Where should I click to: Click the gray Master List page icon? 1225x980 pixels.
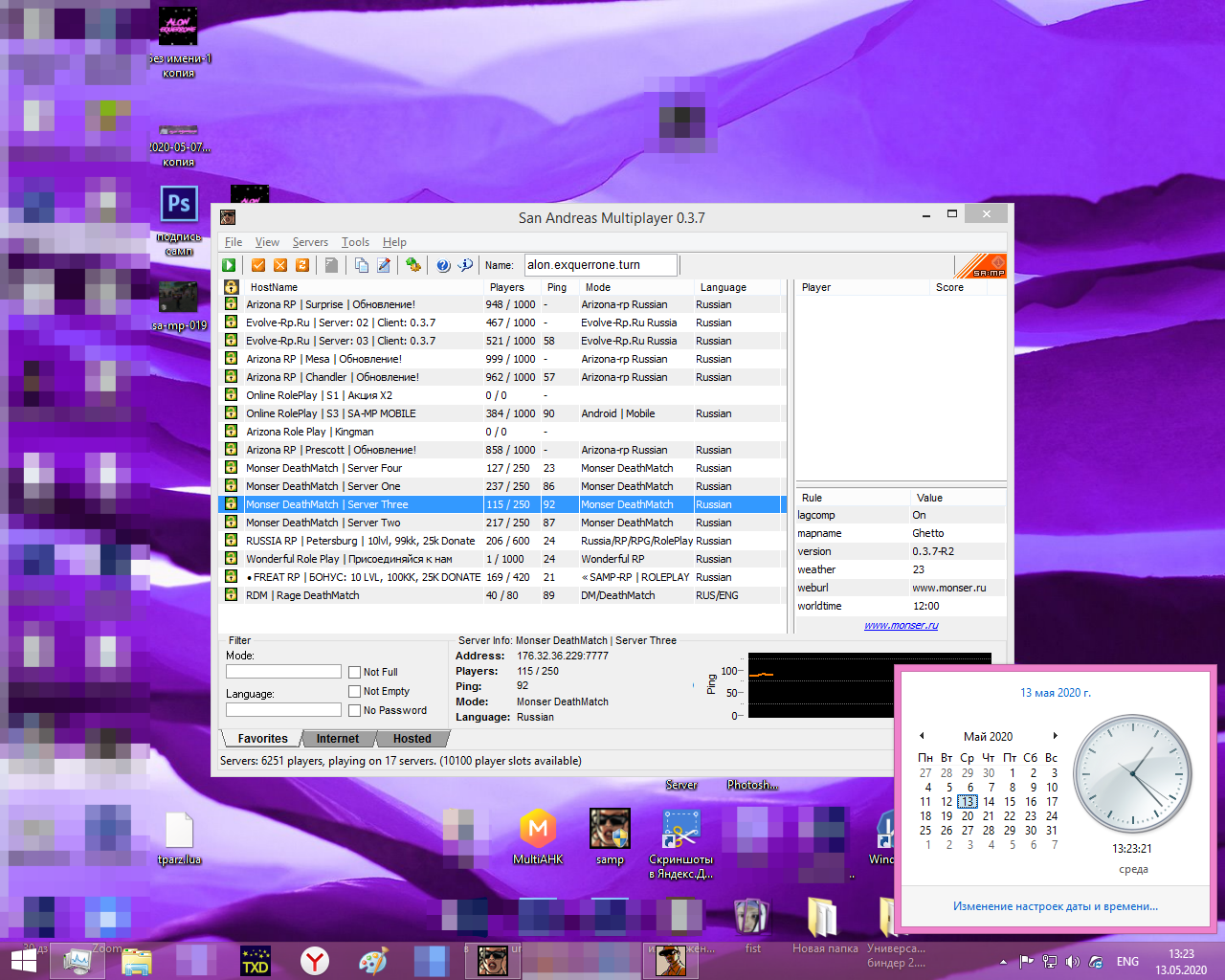coord(331,265)
